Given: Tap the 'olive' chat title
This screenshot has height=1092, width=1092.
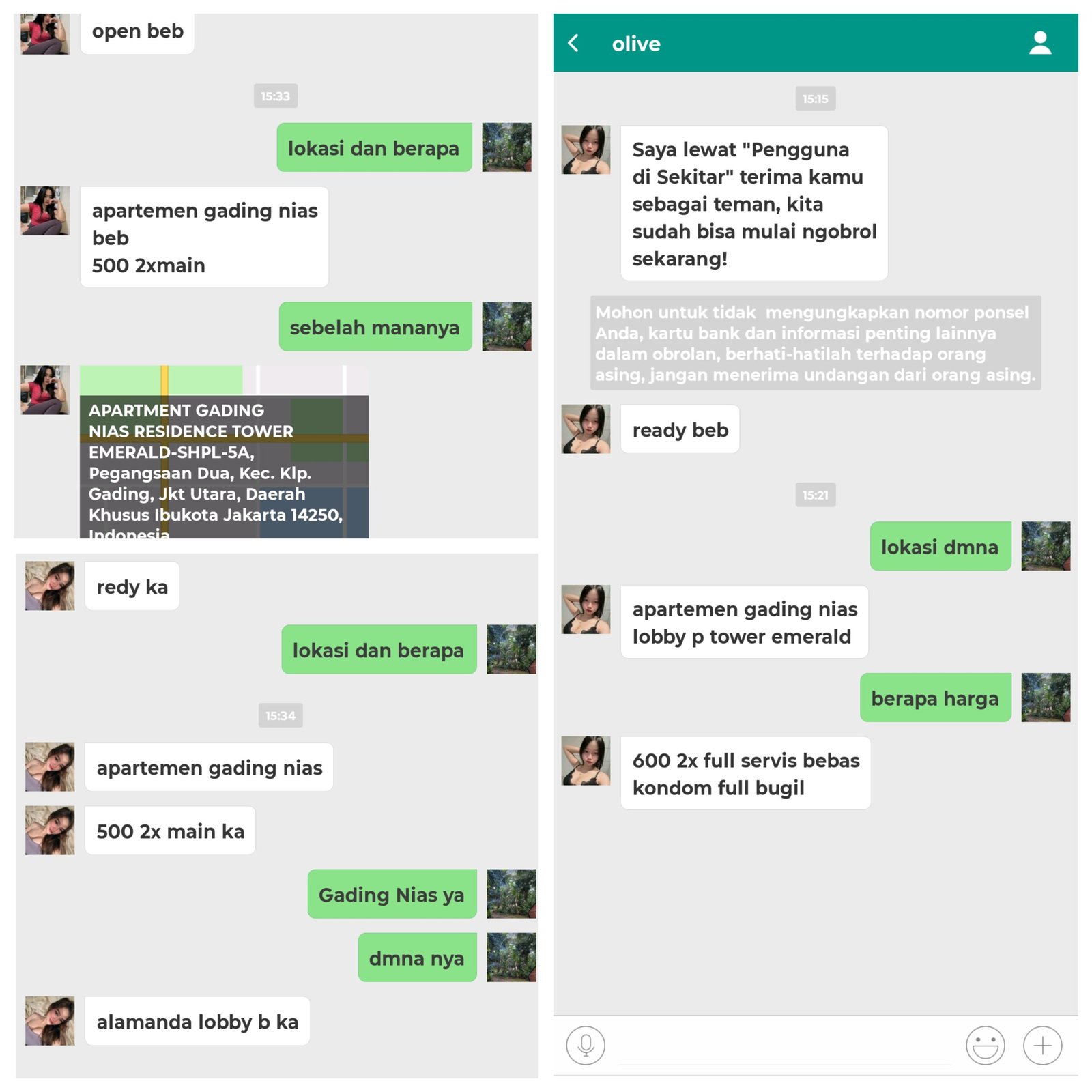Looking at the screenshot, I should [636, 44].
